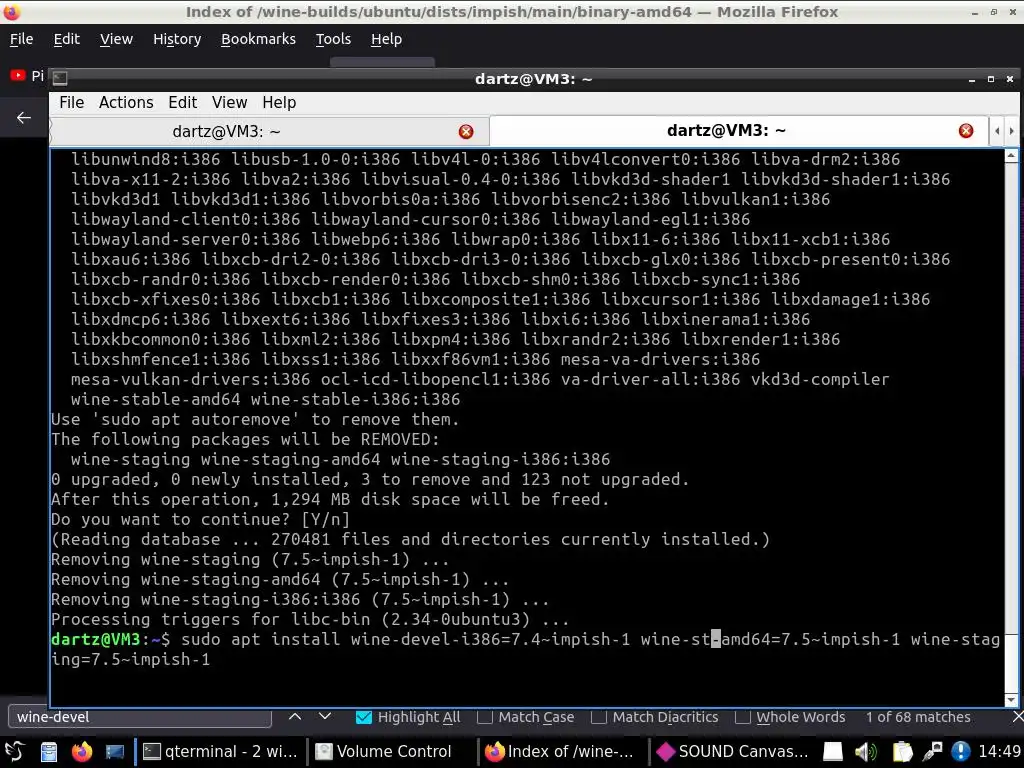Toggle the Highlight All checkbox
1024x768 pixels.
(x=364, y=717)
